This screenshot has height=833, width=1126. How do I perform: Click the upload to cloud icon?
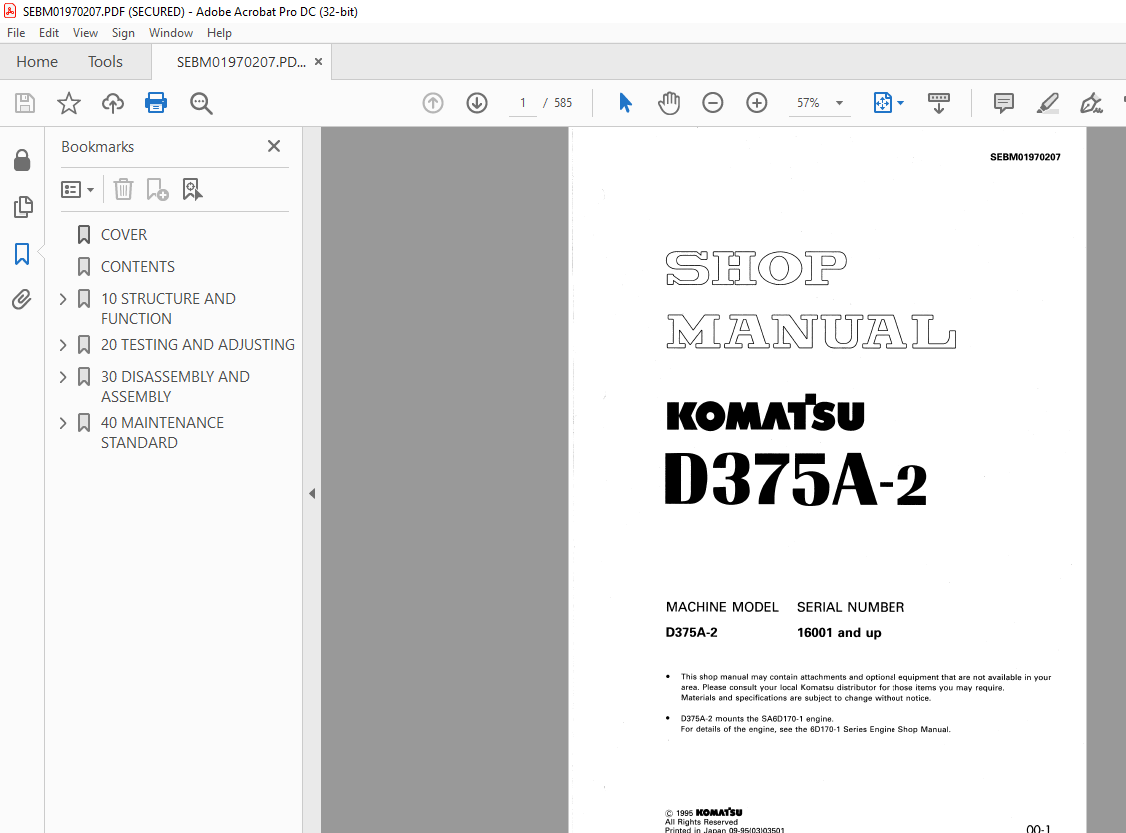click(113, 103)
